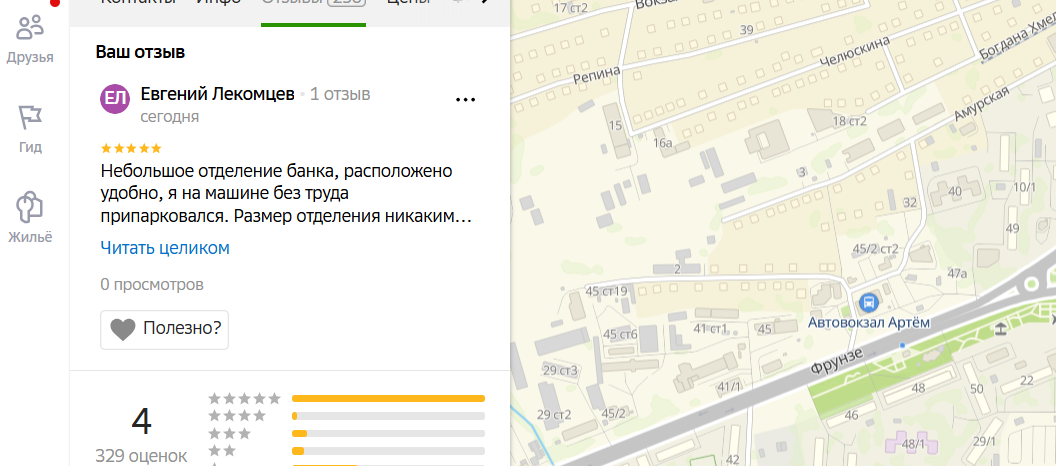Click the "329 оценок" text
This screenshot has height=466, width=1056.
(141, 456)
